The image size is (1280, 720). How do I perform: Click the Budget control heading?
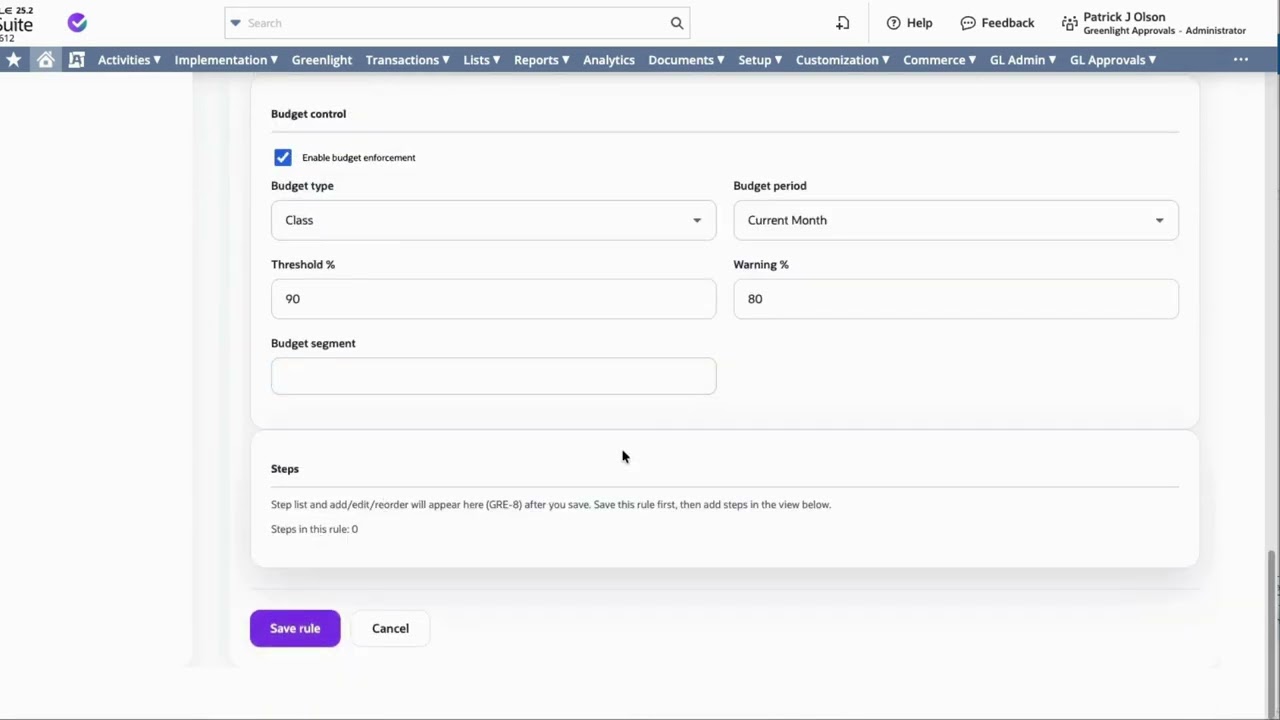tap(308, 114)
